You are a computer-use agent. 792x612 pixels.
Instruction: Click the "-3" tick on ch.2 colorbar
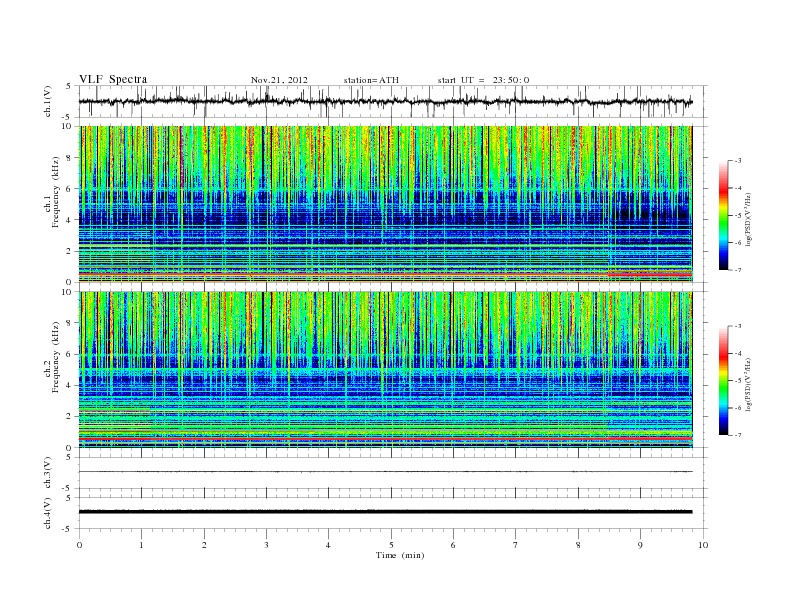737,326
